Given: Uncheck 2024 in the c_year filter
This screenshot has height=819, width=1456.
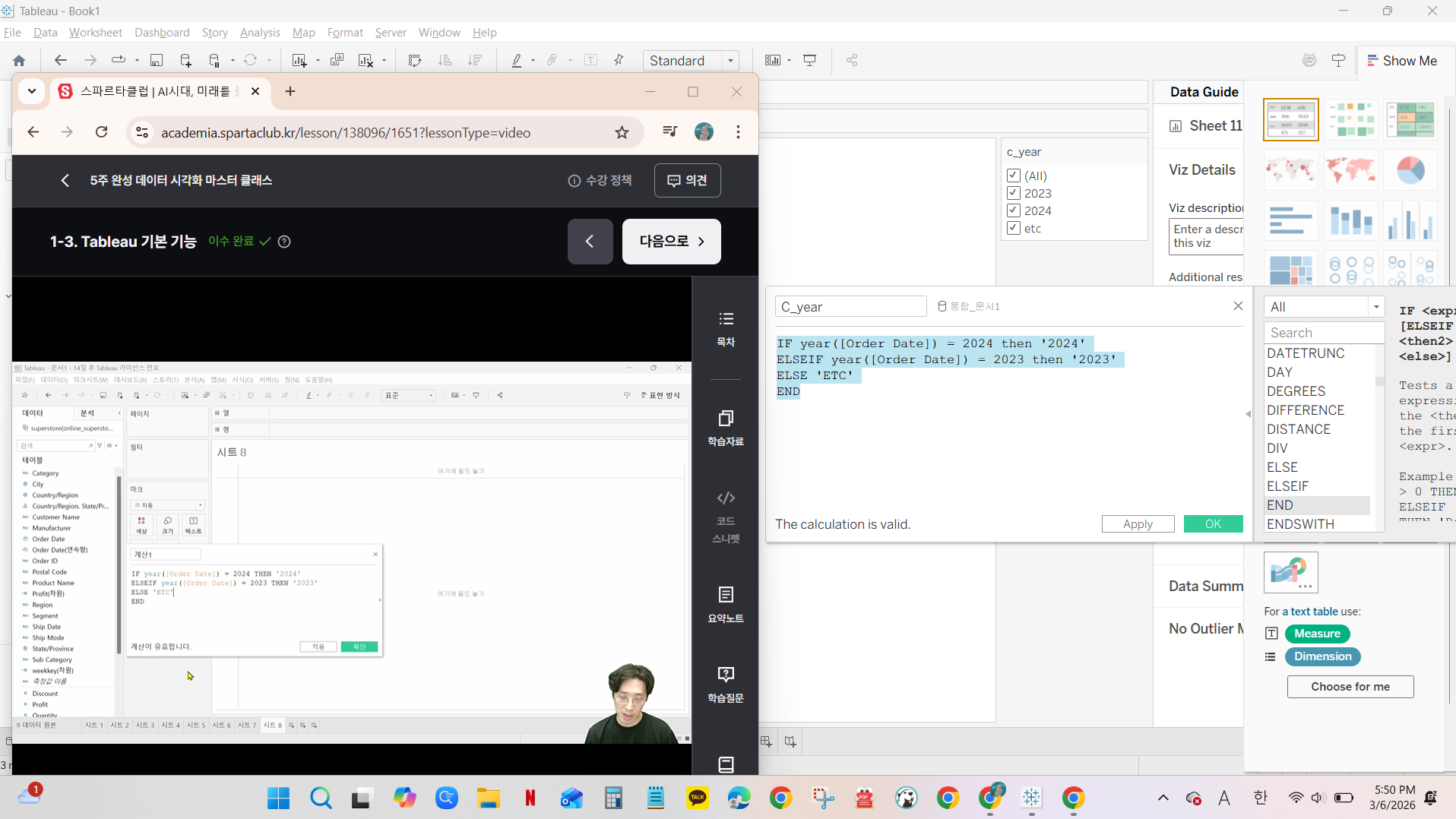Looking at the screenshot, I should (1014, 210).
